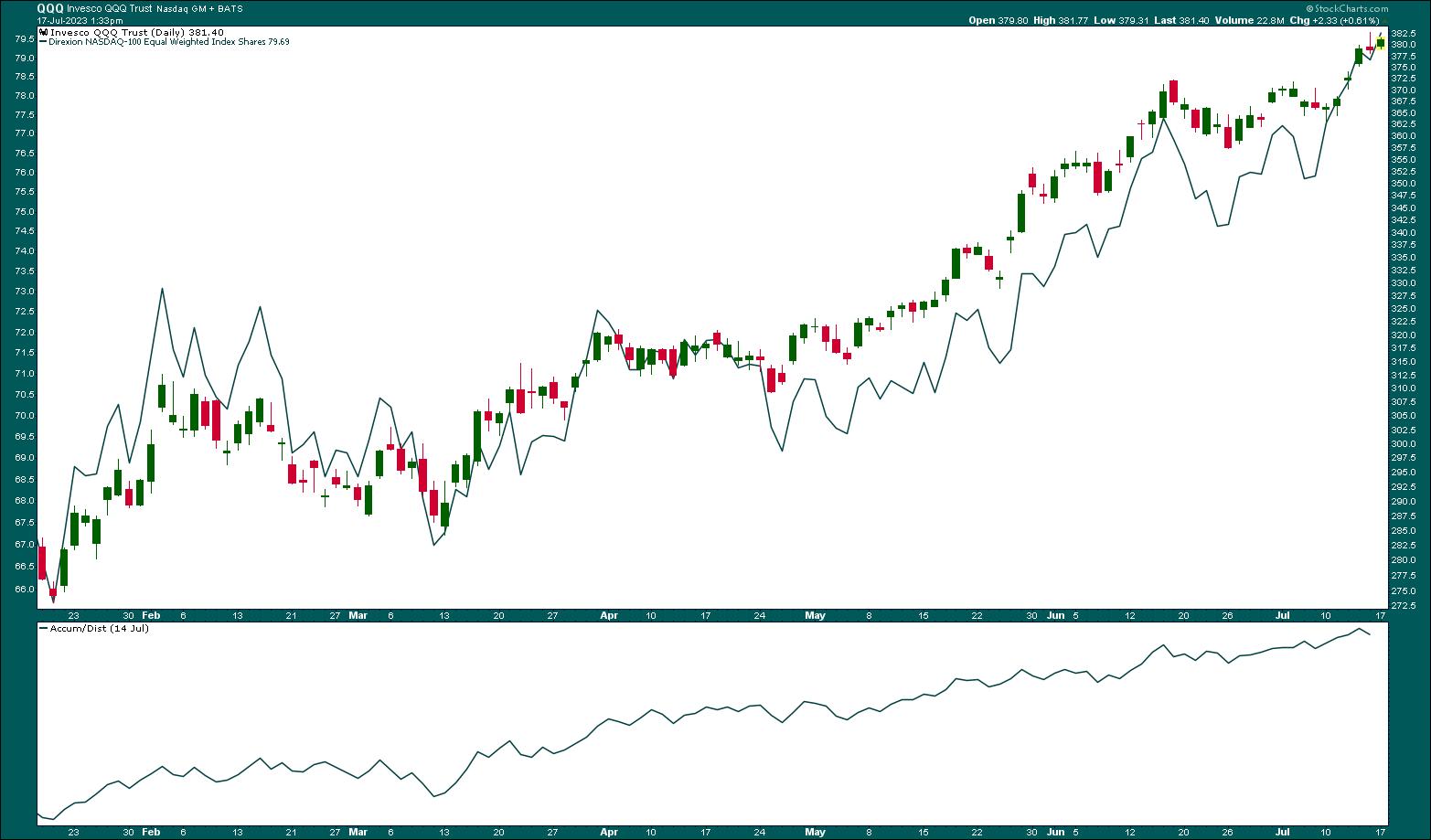Click the QQQ ticker symbol in the header
Image resolution: width=1431 pixels, height=840 pixels.
[x=49, y=7]
